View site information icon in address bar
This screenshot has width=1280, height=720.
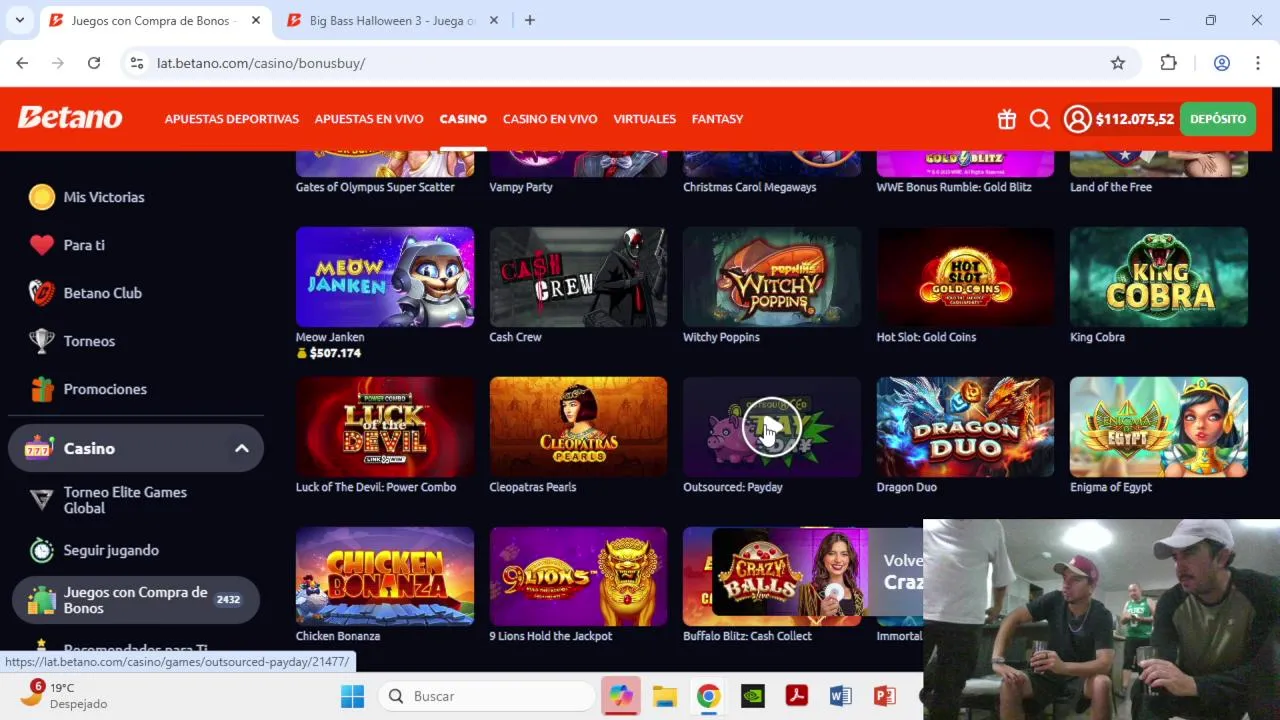(137, 63)
